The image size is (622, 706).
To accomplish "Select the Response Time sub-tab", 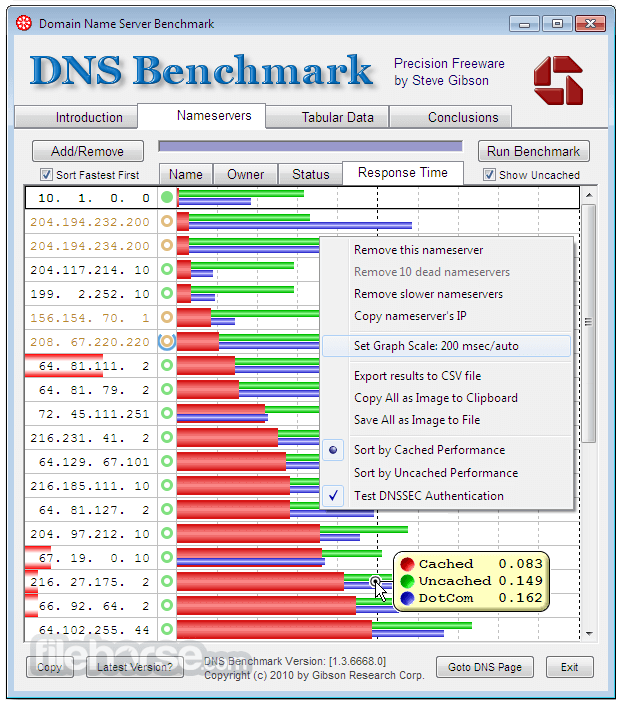I will coord(403,173).
